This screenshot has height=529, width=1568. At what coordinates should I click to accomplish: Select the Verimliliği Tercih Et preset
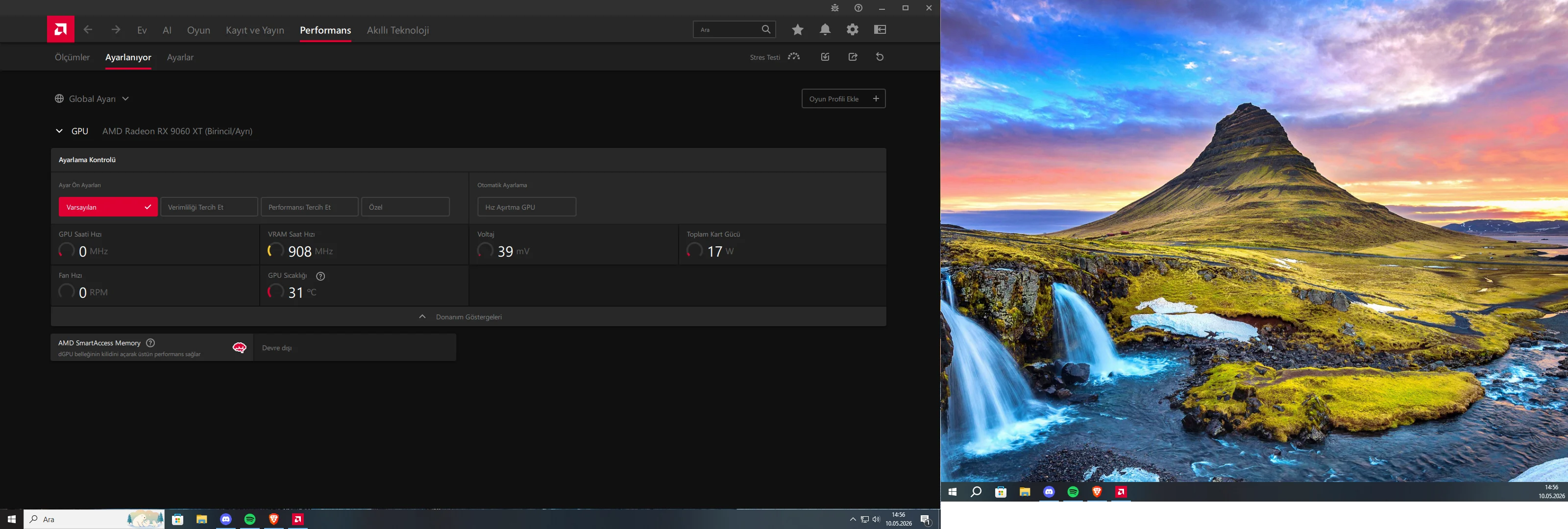pos(209,207)
